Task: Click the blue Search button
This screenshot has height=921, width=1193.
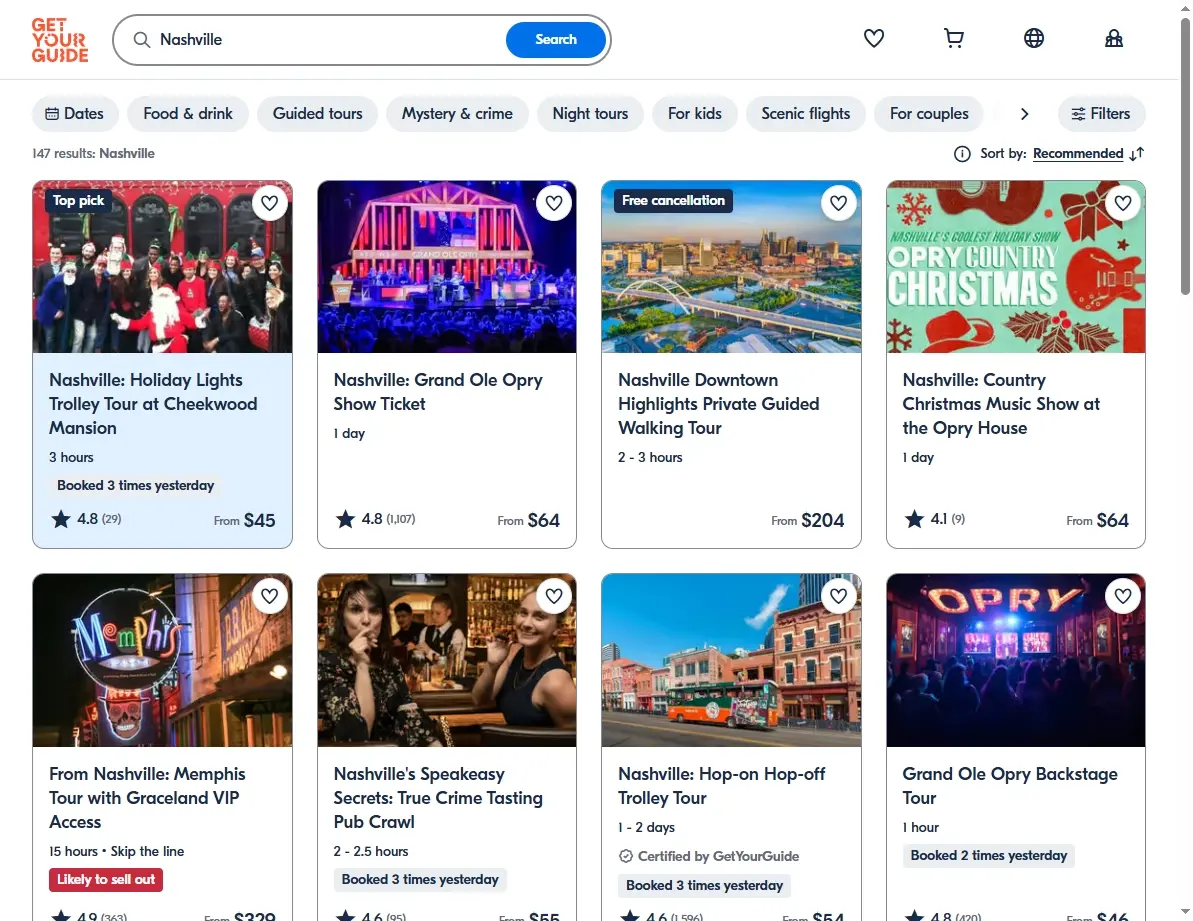Action: (555, 40)
